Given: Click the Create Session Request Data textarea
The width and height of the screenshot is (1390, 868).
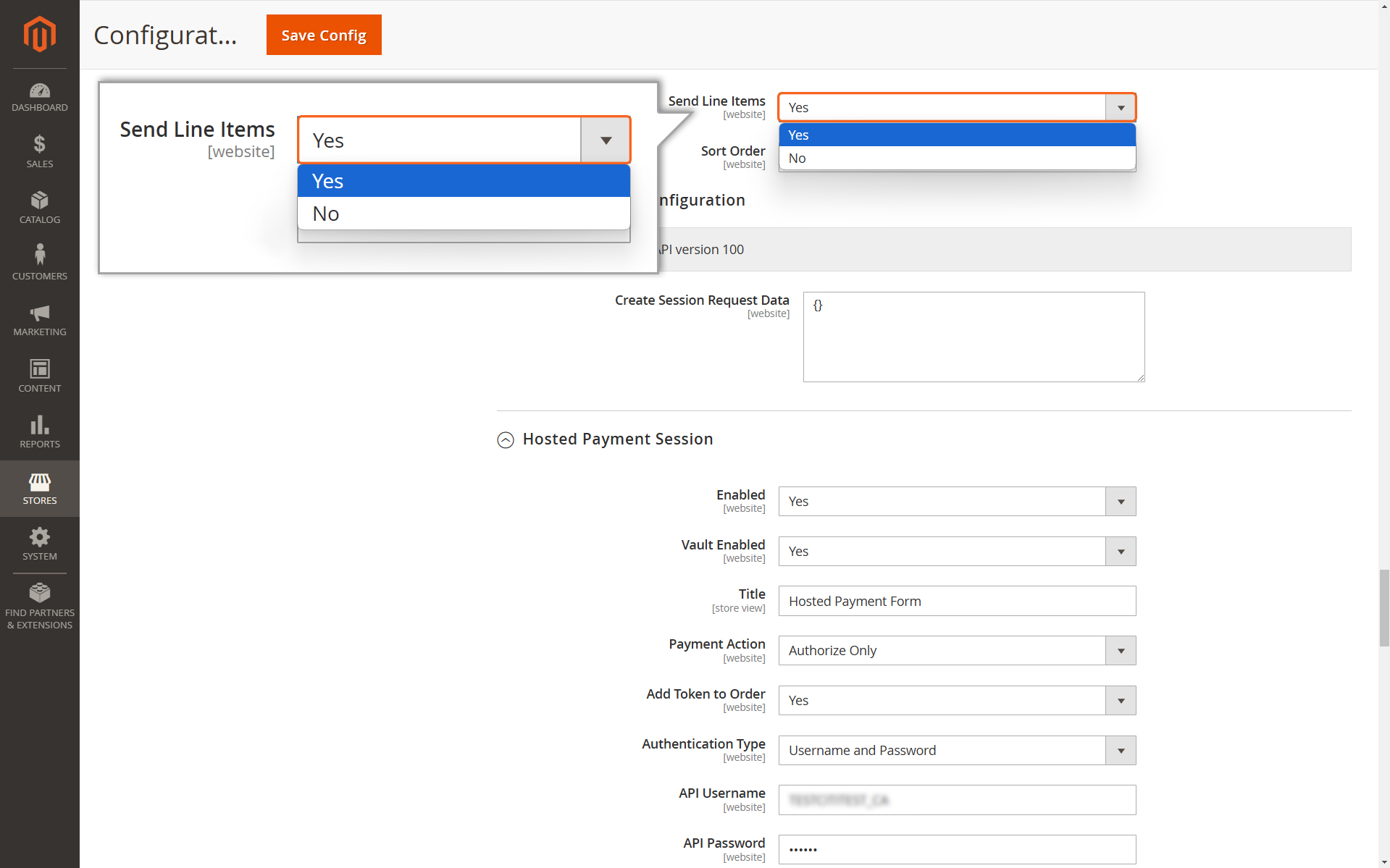Looking at the screenshot, I should click(x=974, y=337).
